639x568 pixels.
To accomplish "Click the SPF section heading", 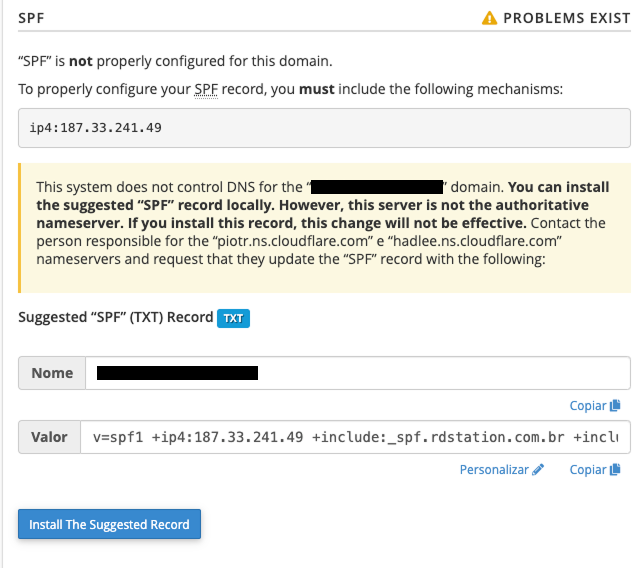I will (31, 18).
